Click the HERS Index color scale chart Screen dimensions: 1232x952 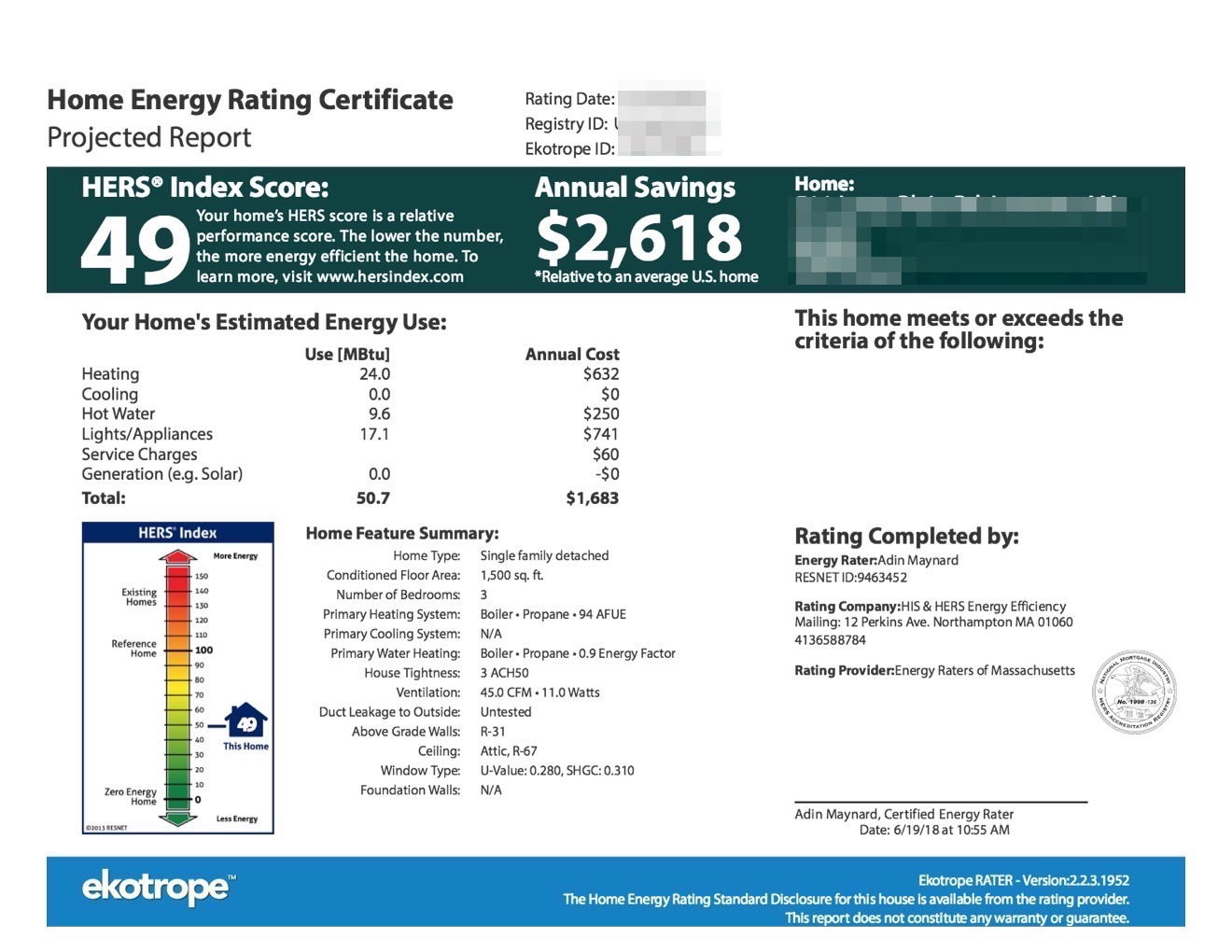178,678
